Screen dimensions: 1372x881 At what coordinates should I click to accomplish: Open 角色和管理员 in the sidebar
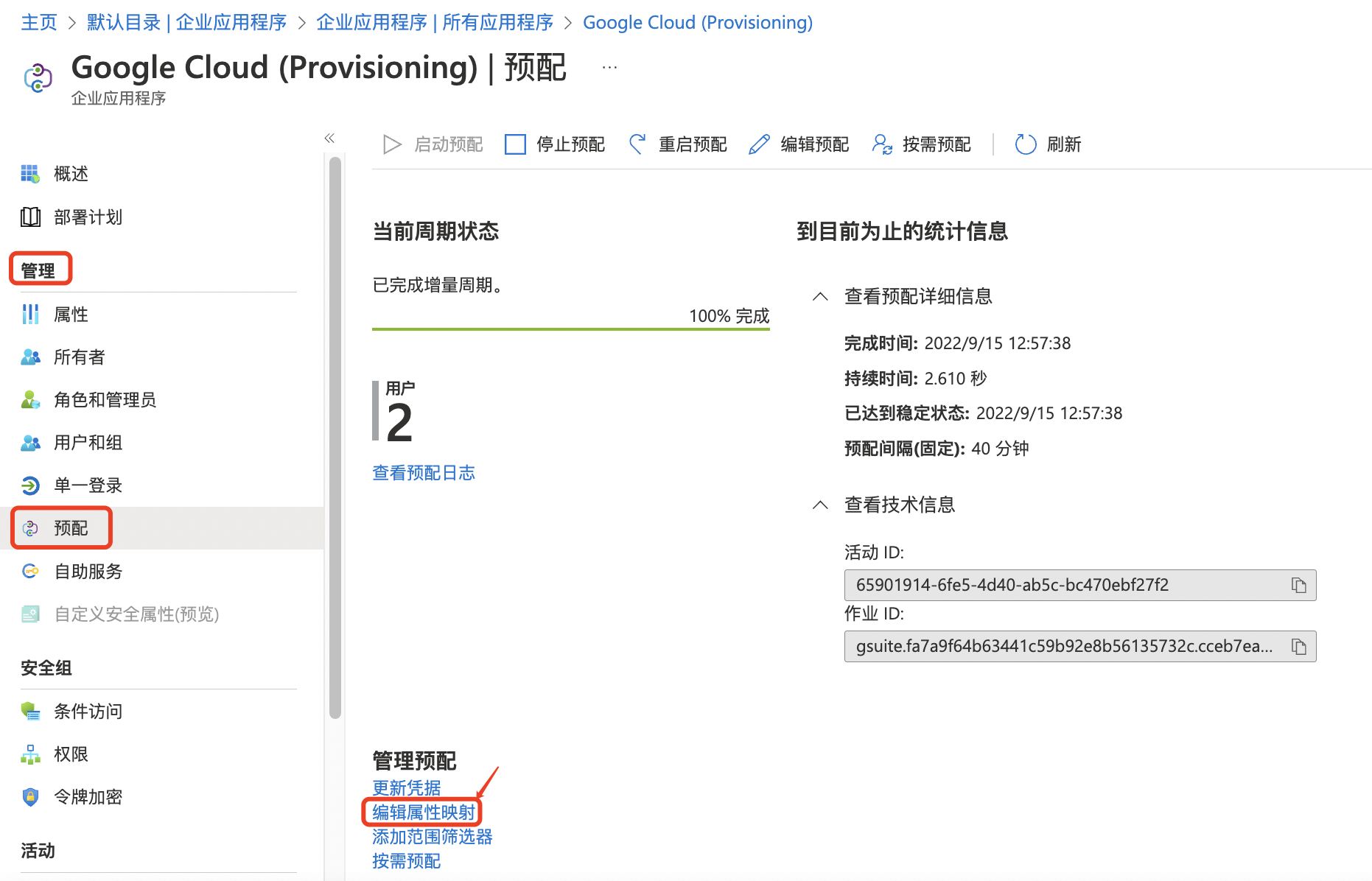pos(105,400)
